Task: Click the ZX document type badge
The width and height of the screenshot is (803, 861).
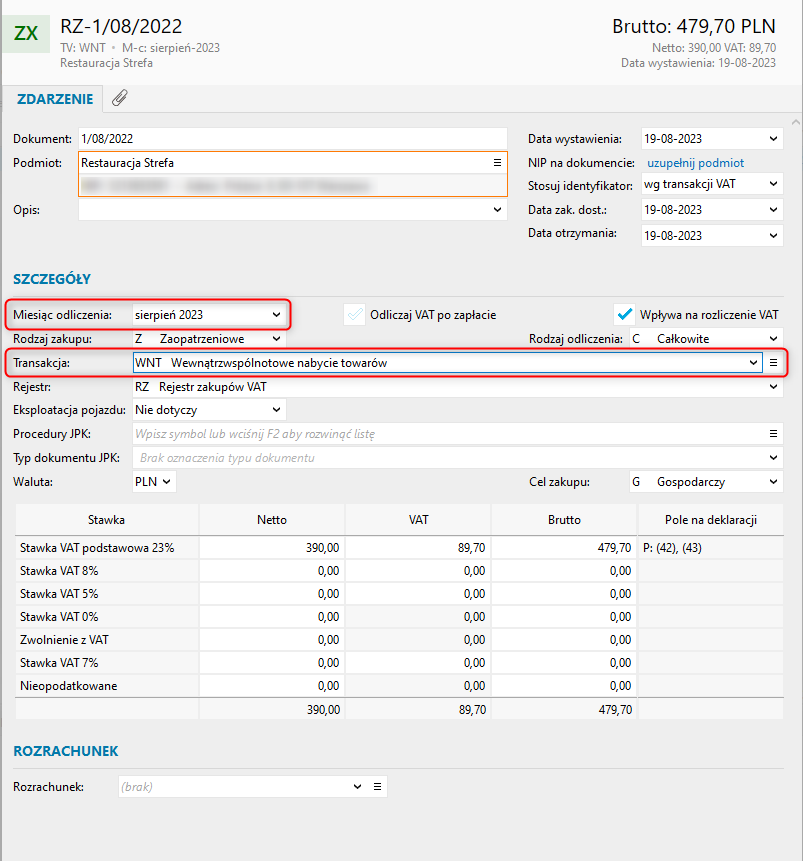Action: tap(29, 34)
